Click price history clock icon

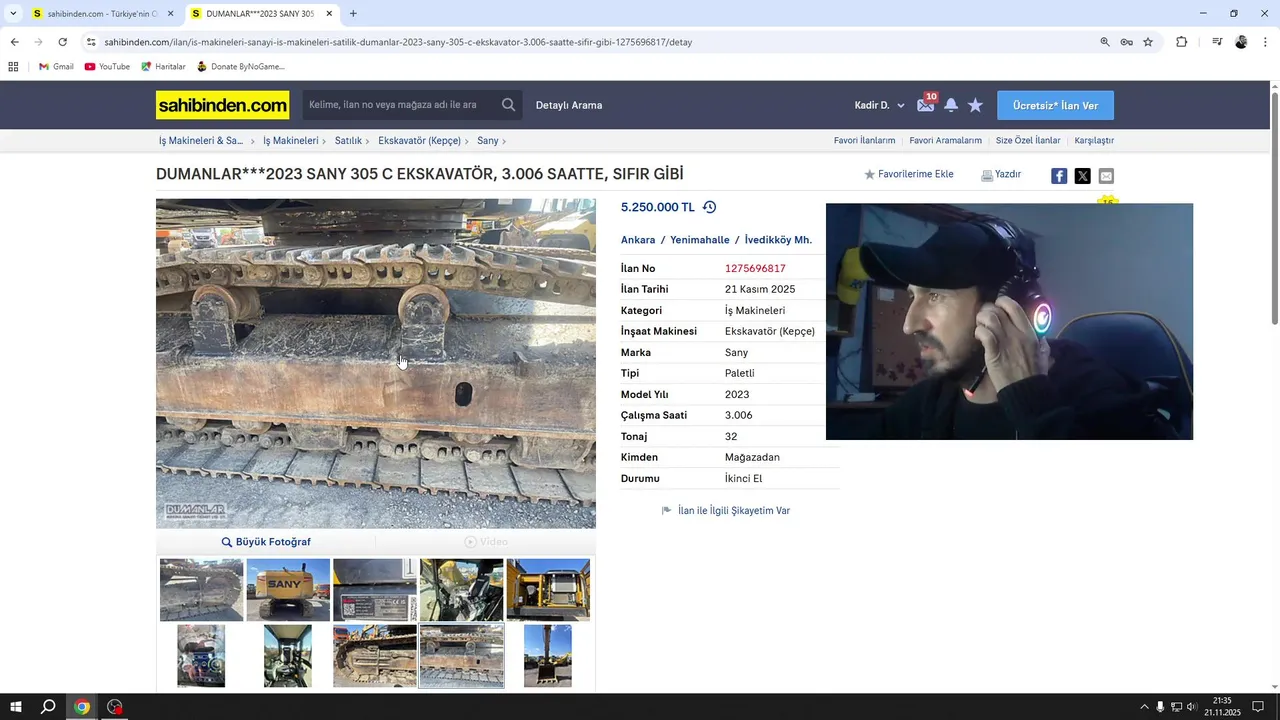709,207
